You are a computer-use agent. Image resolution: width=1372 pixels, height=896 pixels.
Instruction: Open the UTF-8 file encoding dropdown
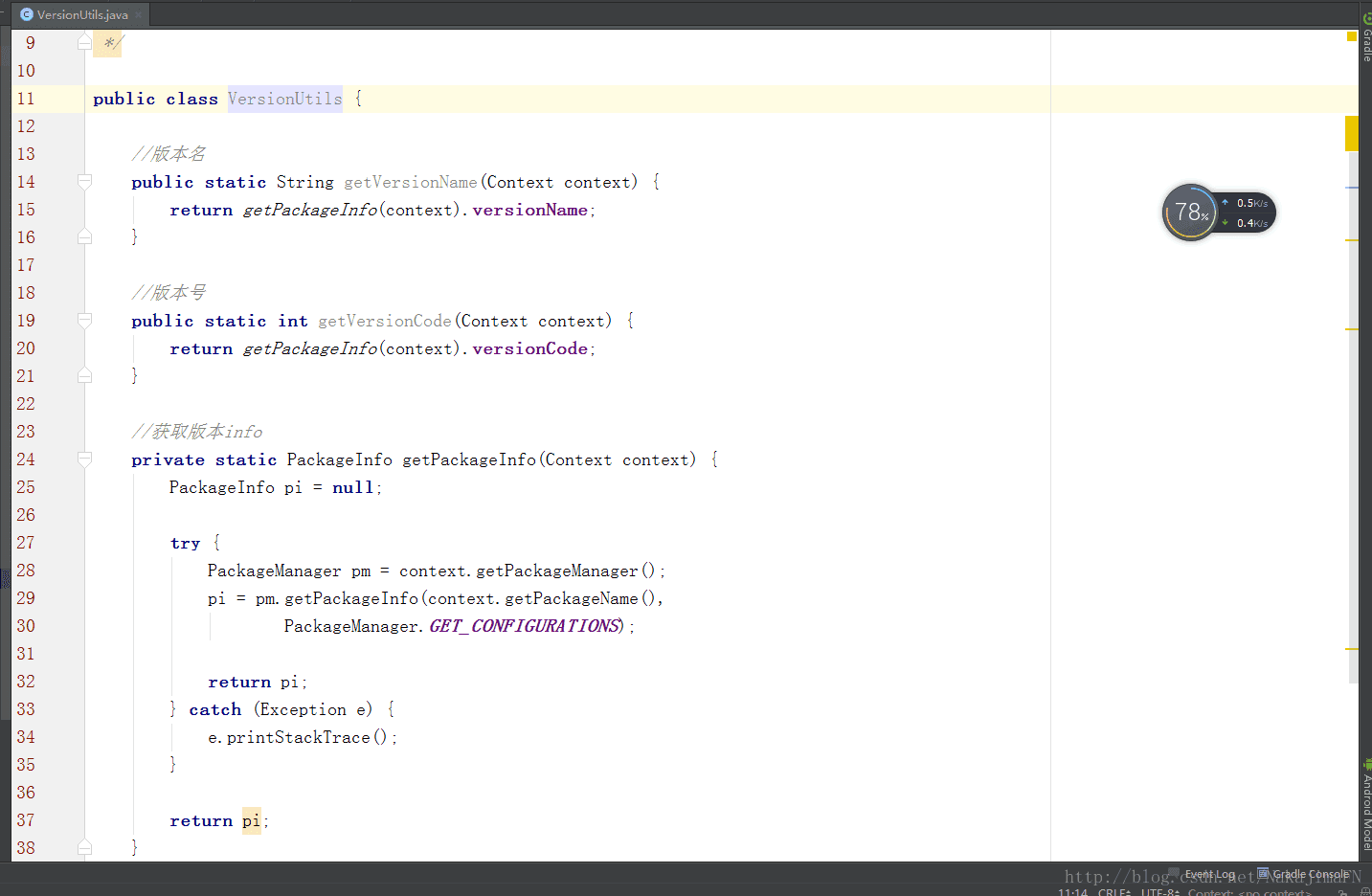[1159, 891]
